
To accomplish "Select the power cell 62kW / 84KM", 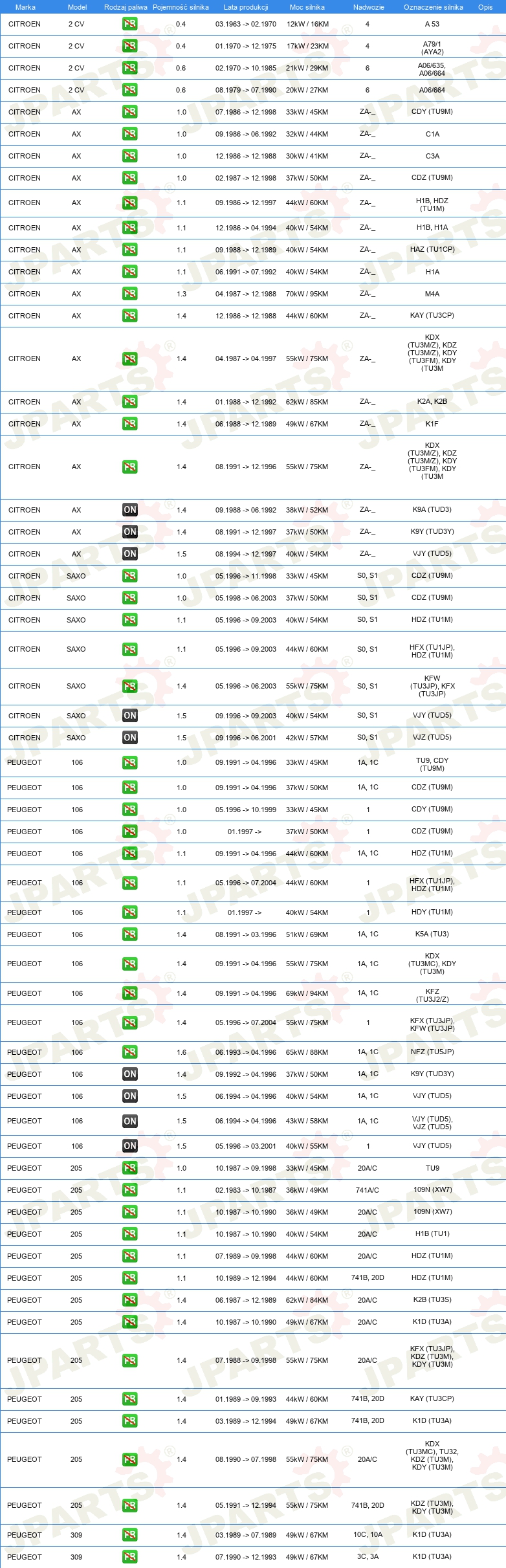I will point(307,1300).
